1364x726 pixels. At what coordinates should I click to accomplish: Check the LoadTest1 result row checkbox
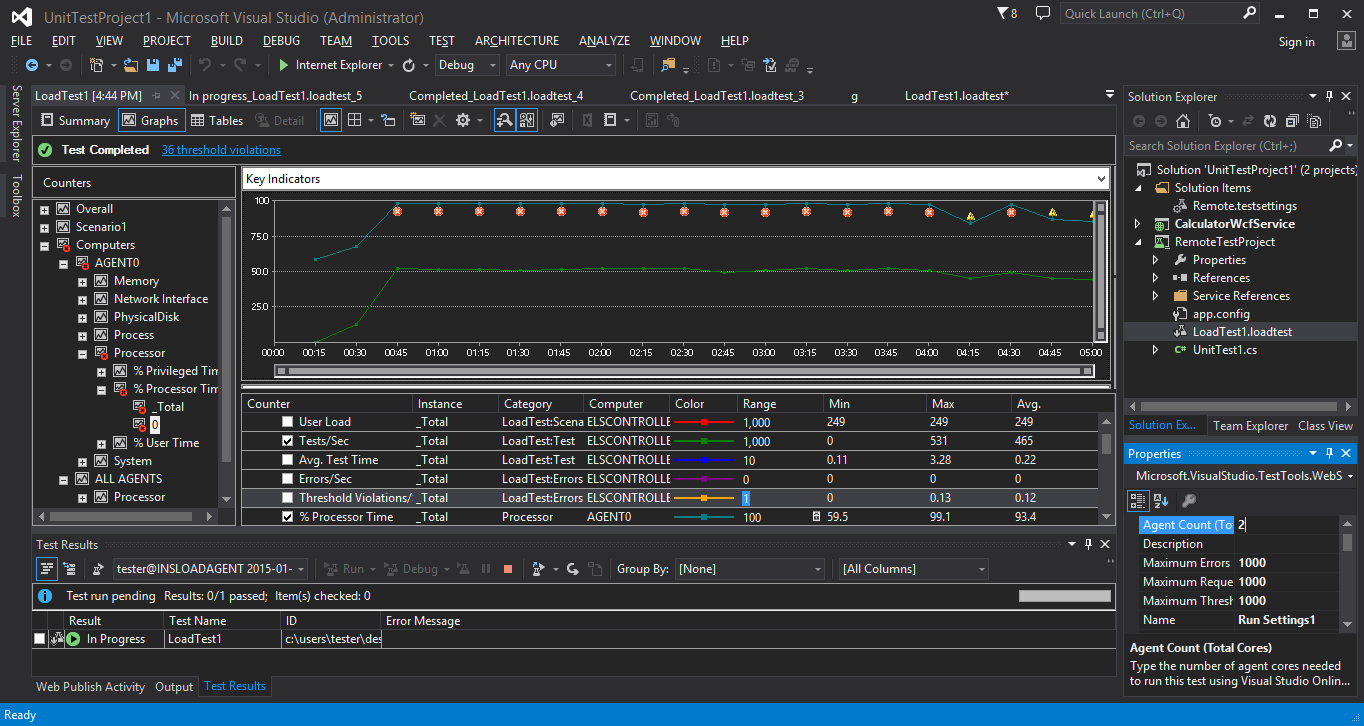pyautogui.click(x=39, y=639)
